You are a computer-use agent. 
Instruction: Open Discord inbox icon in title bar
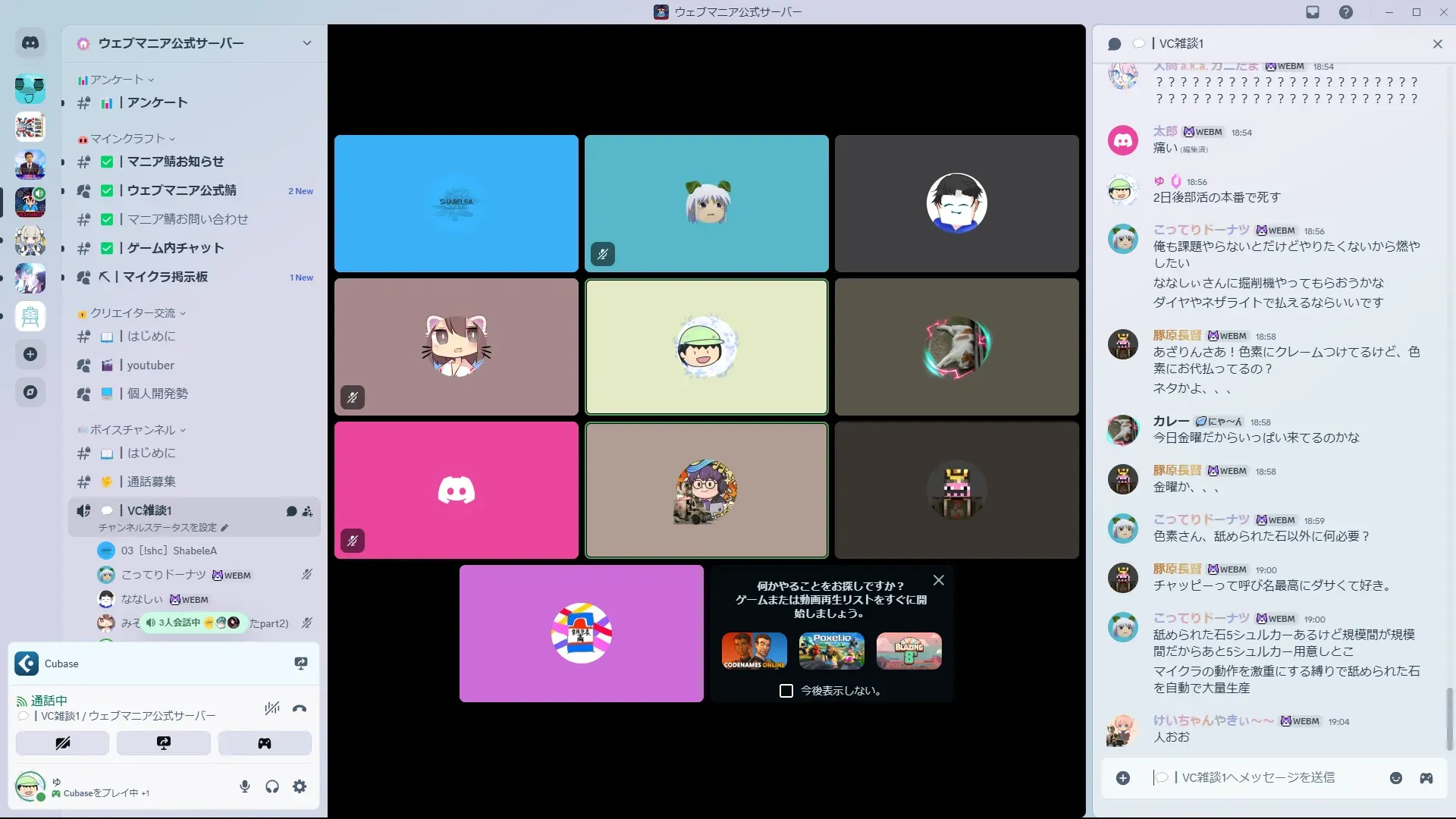1313,12
